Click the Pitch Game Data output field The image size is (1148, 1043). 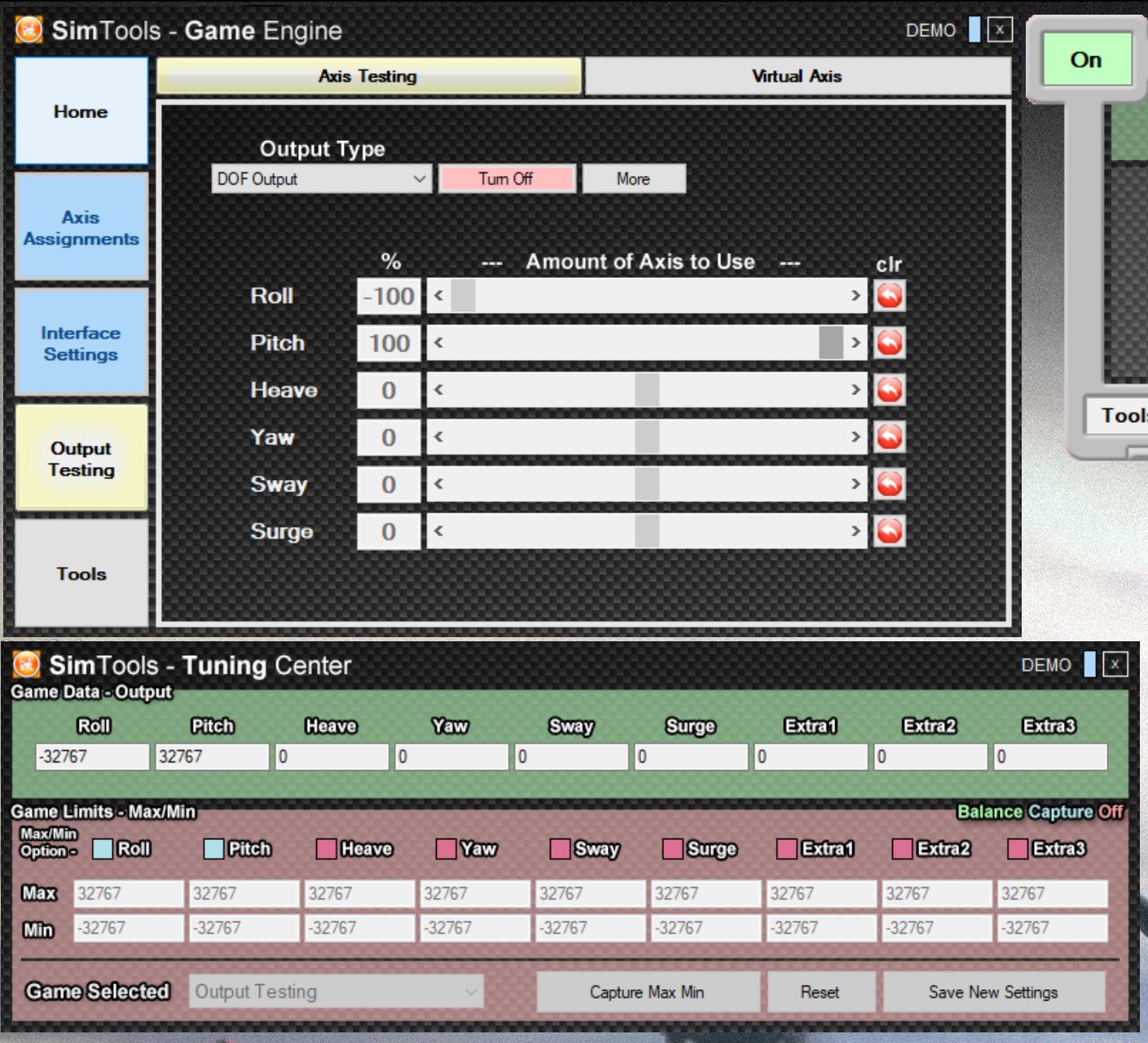(x=212, y=756)
